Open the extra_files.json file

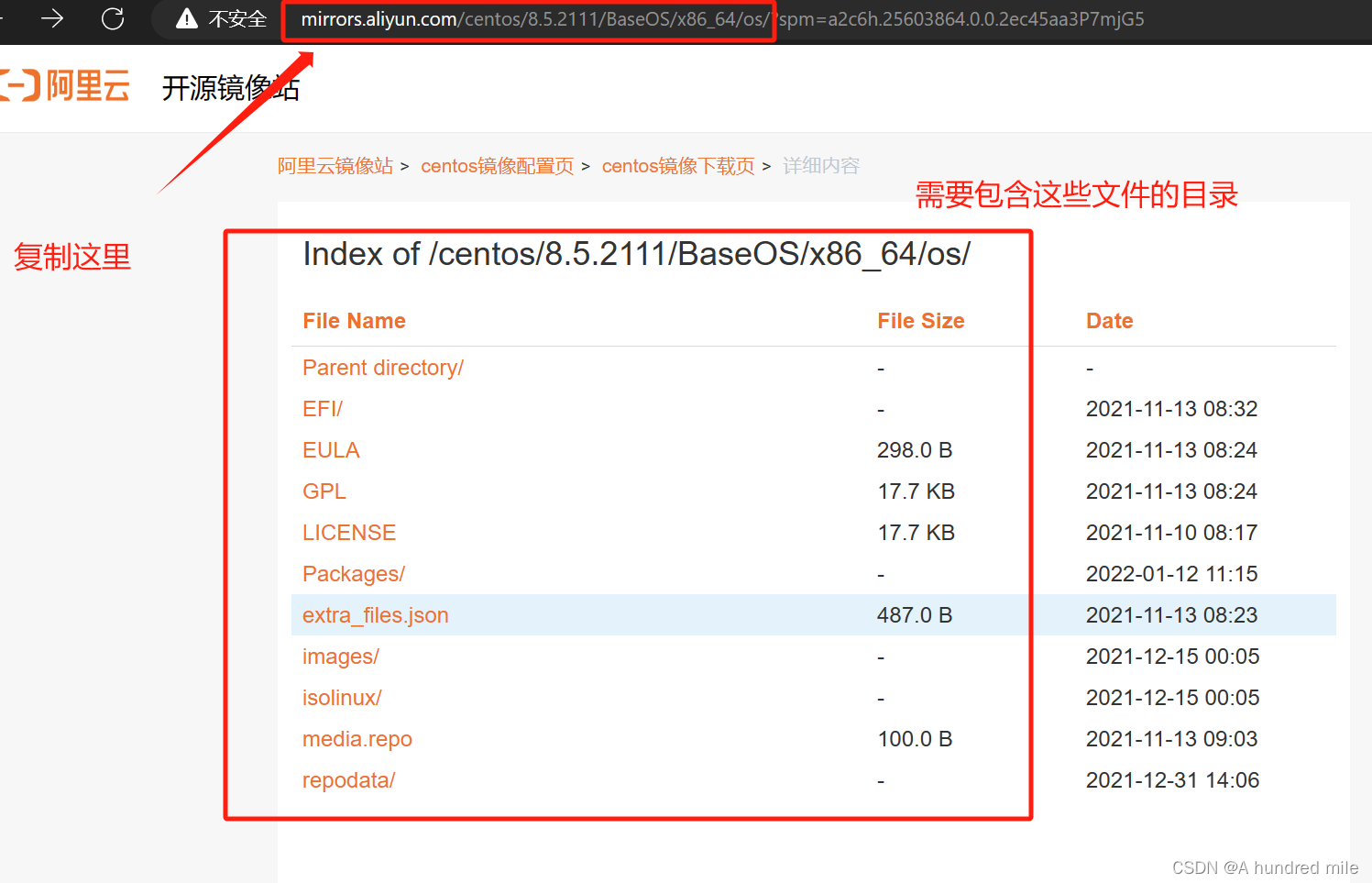pyautogui.click(x=376, y=615)
